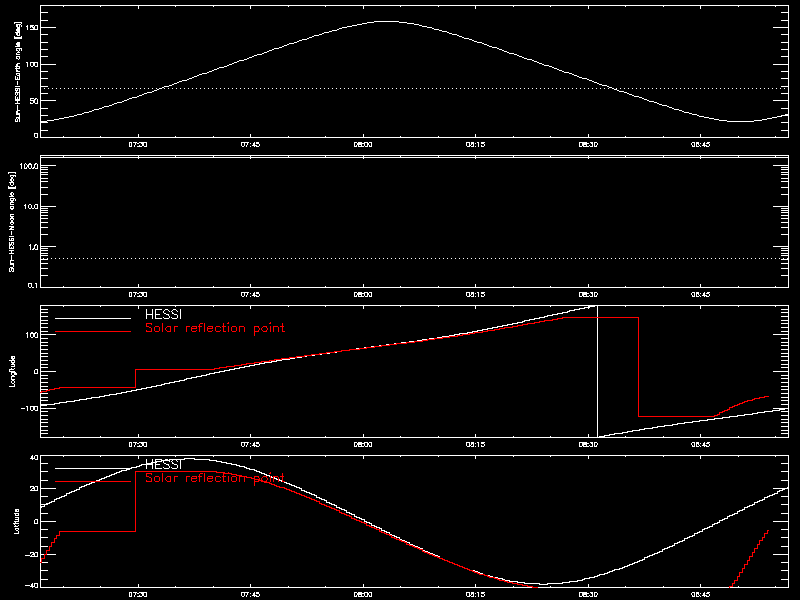Click the 10.0 tick label on Noon angle plot

31,207
